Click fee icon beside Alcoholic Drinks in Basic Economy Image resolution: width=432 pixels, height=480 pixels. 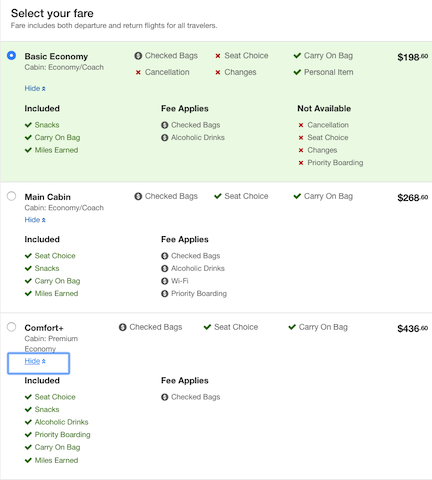tap(165, 138)
